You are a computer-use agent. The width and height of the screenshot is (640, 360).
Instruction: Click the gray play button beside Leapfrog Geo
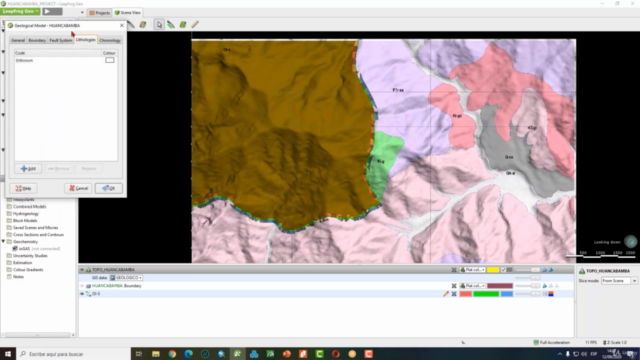(52, 11)
